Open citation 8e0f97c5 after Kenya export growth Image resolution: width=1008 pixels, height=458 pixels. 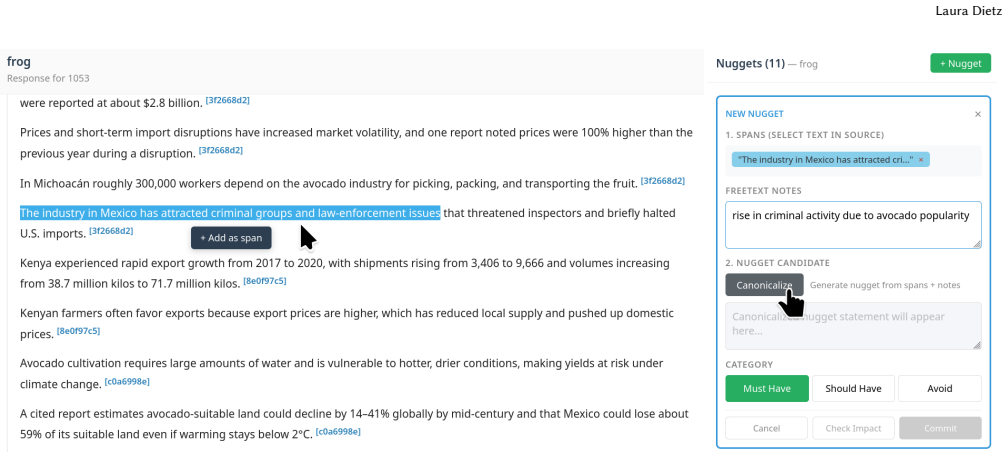tap(265, 280)
